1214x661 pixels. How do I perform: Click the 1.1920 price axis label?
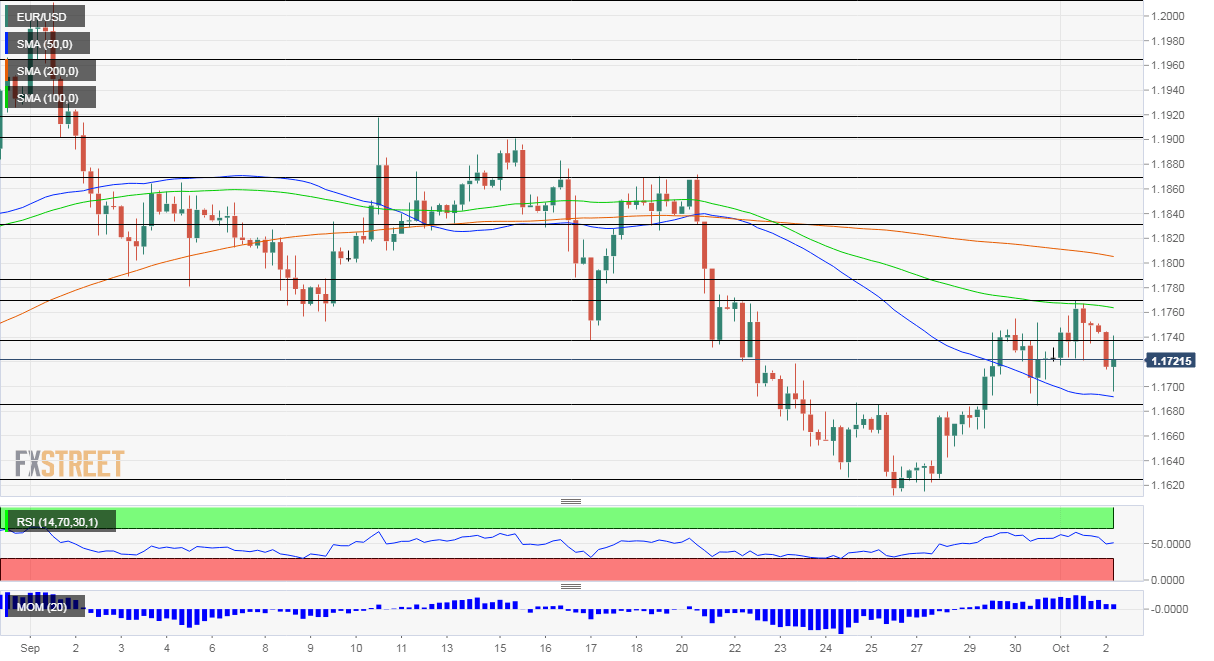(x=1168, y=115)
